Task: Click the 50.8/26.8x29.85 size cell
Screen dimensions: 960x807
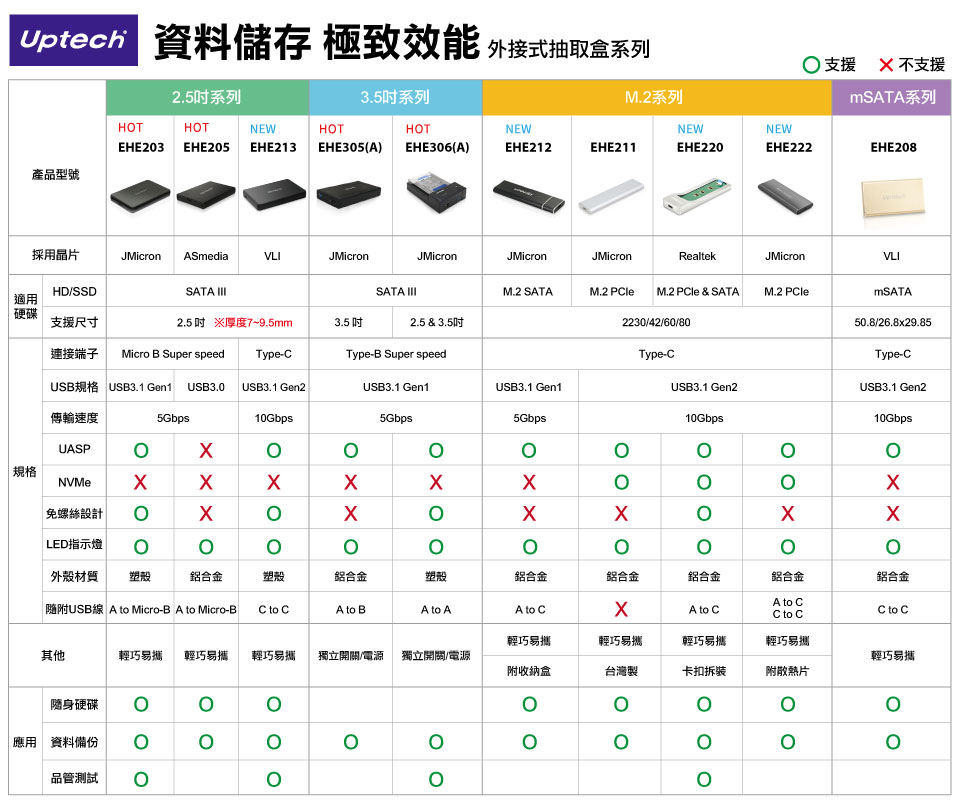Action: click(x=893, y=323)
